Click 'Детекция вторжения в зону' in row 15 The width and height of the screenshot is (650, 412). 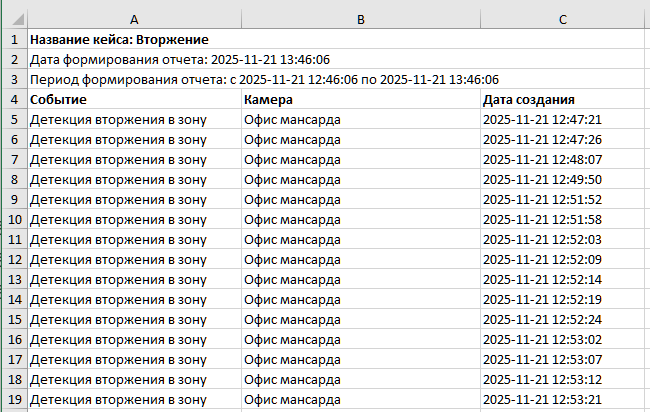119,319
